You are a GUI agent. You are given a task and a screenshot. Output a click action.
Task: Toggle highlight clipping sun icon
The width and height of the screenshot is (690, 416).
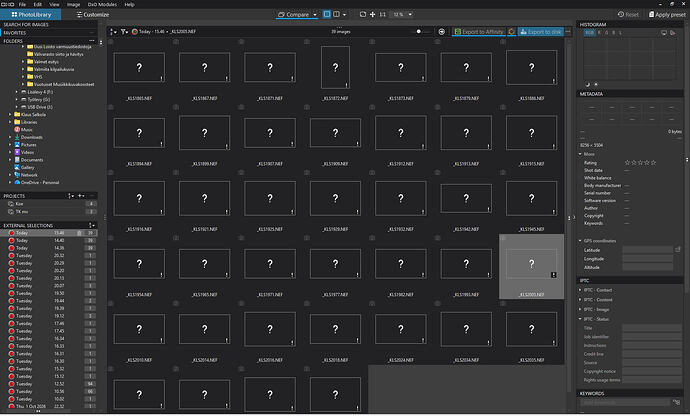click(x=596, y=84)
